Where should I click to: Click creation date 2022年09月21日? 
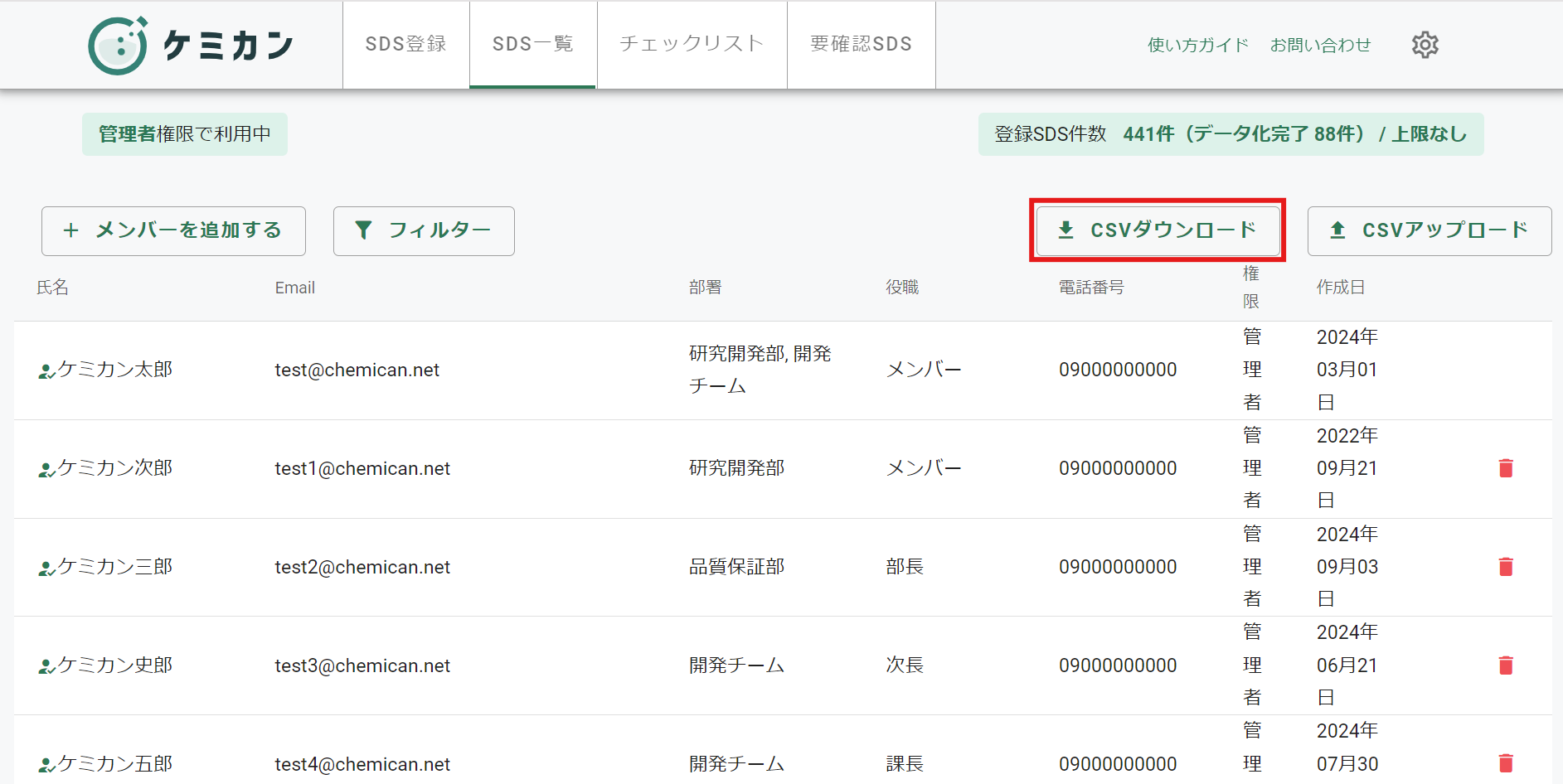(1347, 468)
